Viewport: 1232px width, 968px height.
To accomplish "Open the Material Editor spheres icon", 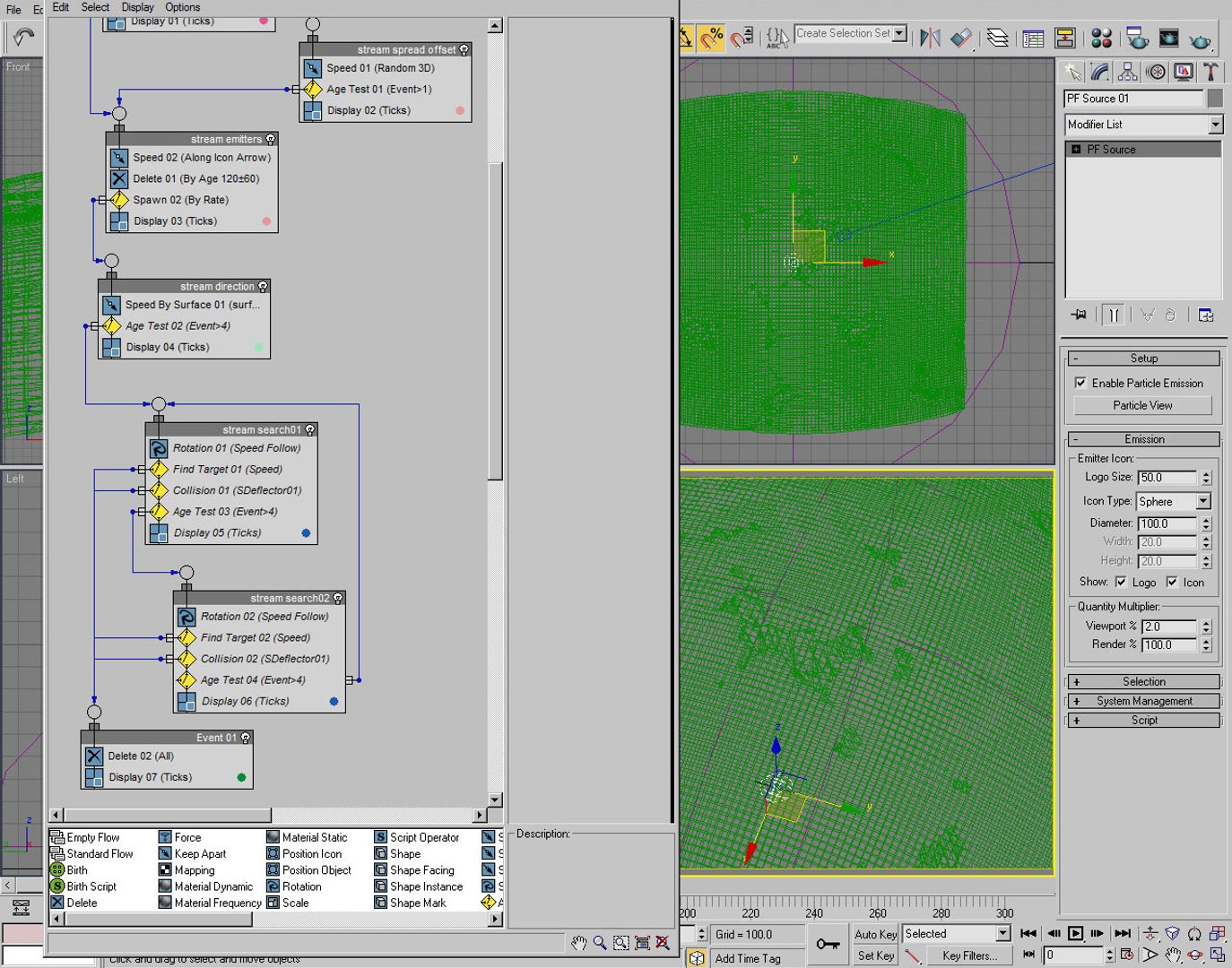I will coord(1101,38).
